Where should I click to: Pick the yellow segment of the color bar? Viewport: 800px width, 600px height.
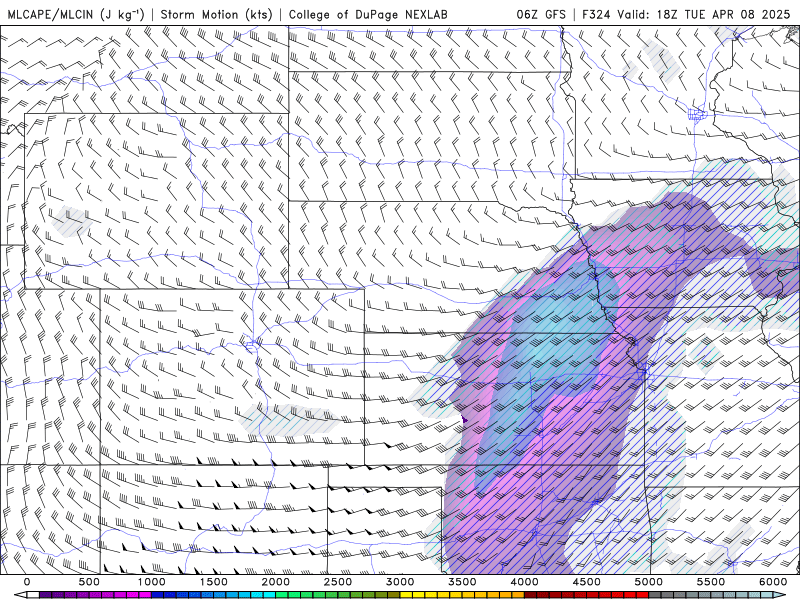pos(407,595)
